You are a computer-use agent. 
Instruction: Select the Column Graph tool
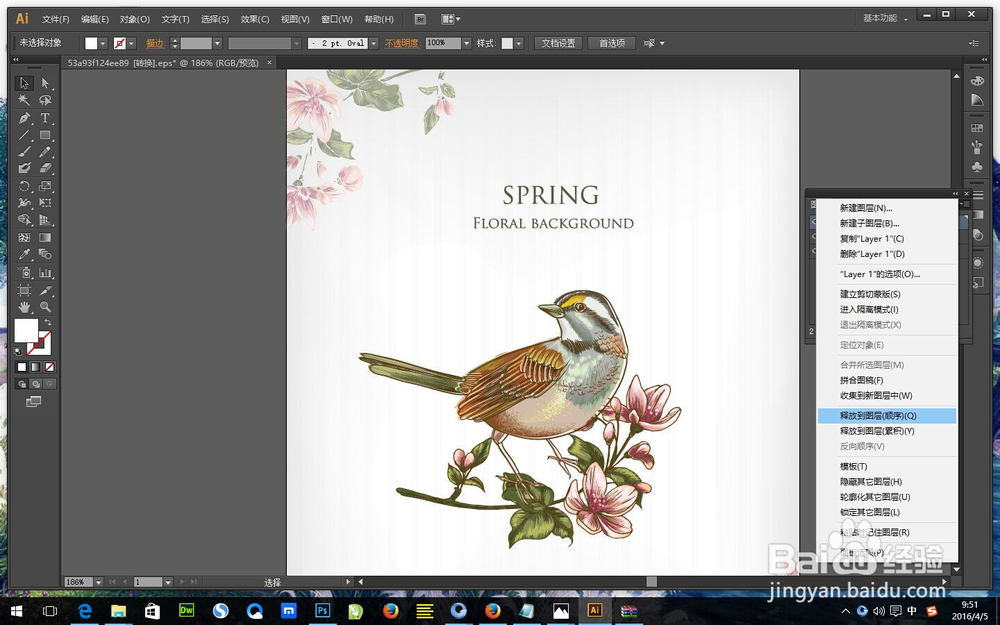point(45,272)
